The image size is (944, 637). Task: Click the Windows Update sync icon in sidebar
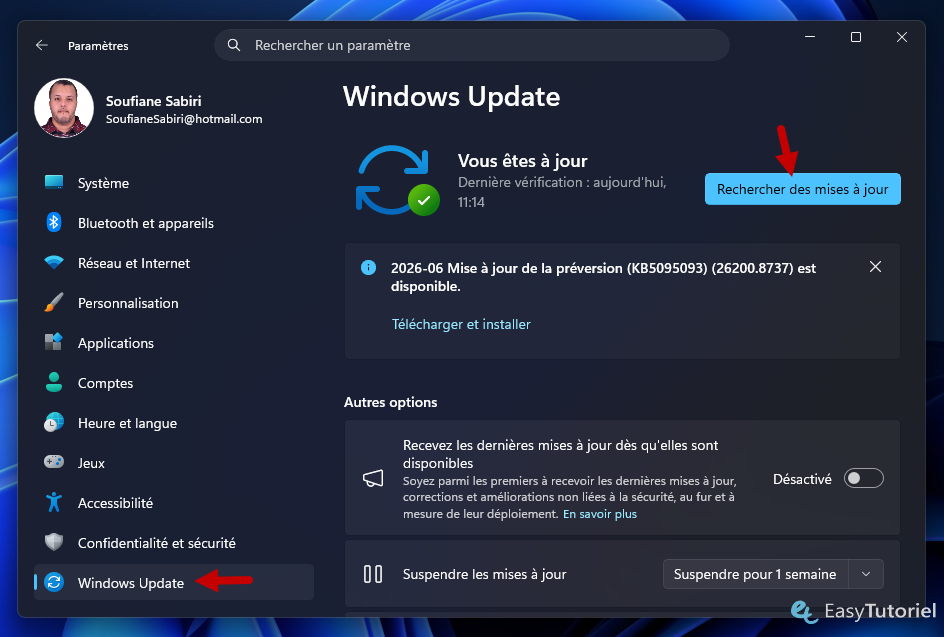click(54, 582)
